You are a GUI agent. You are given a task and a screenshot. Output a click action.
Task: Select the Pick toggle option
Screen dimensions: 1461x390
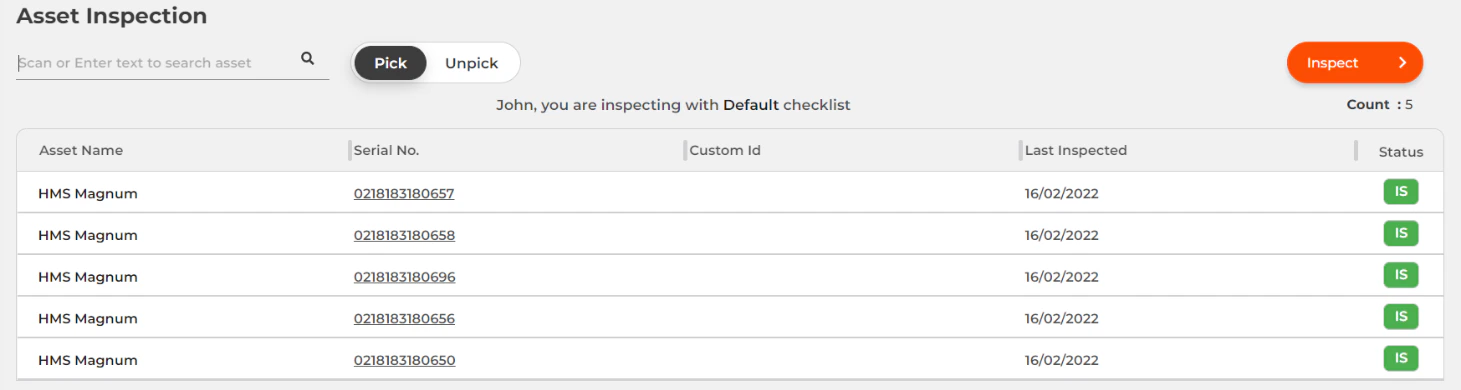pos(391,63)
